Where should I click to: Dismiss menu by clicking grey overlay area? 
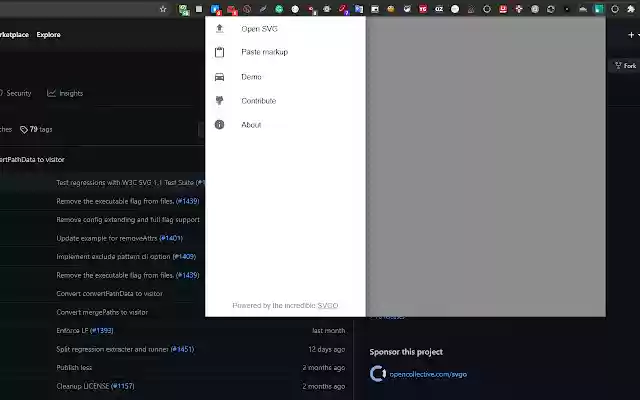486,167
